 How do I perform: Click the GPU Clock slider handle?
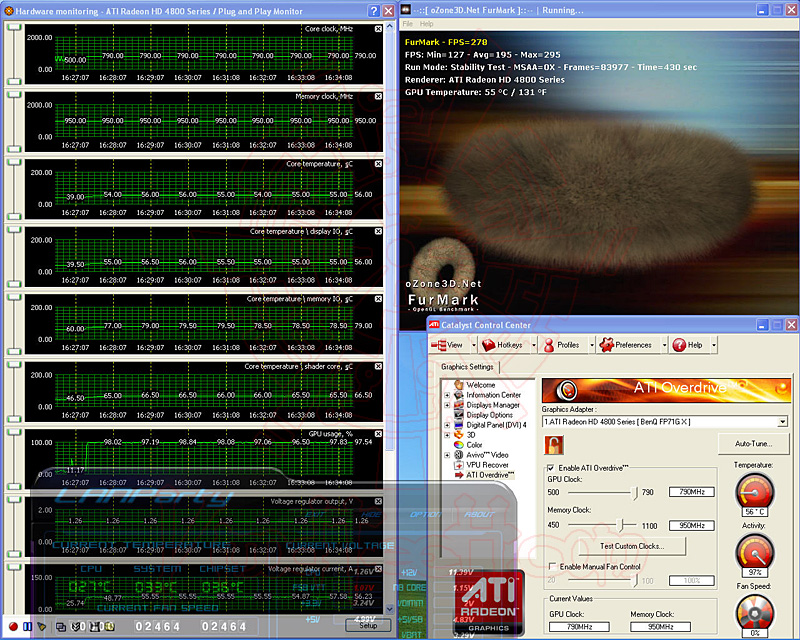click(x=635, y=493)
